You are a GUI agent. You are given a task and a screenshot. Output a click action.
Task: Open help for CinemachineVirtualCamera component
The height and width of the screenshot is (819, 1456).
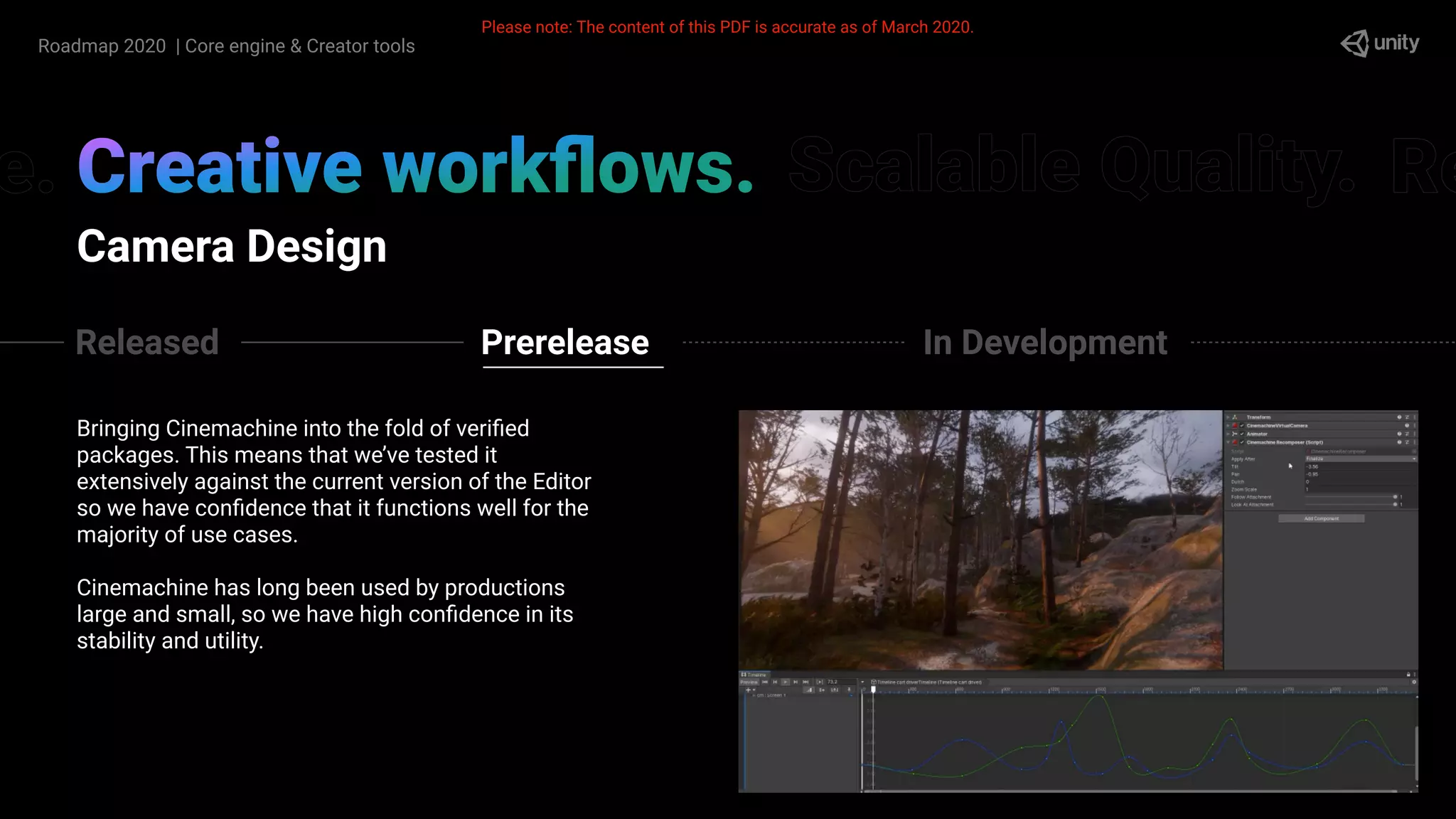[1407, 426]
